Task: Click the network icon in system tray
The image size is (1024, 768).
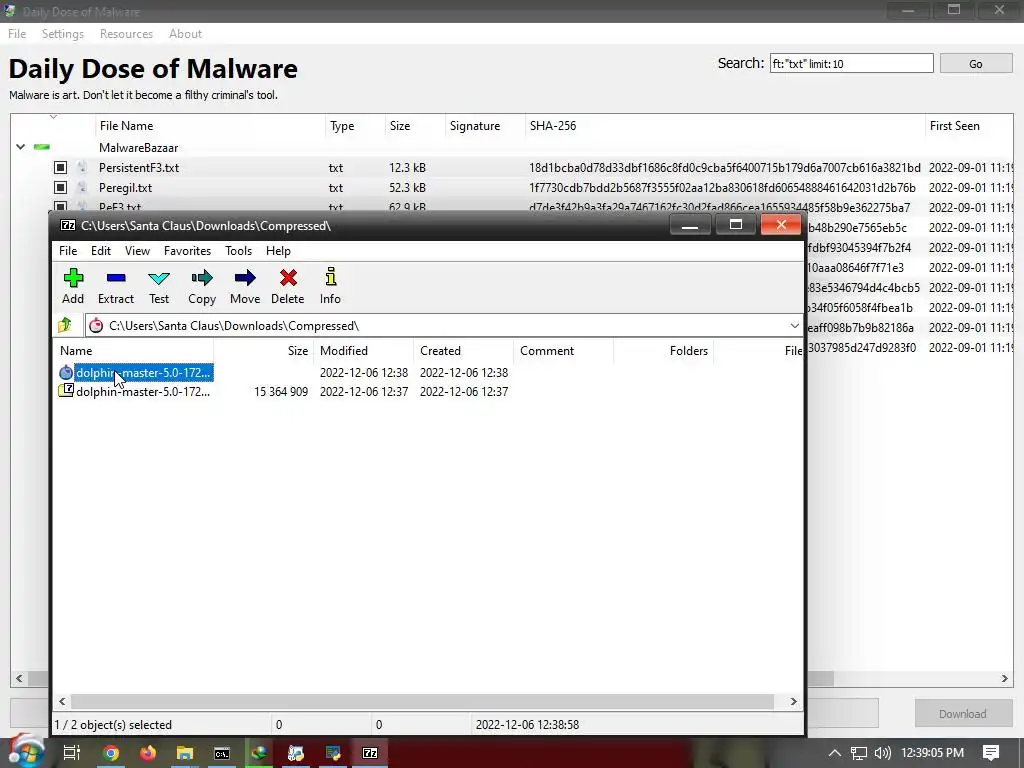Action: coord(859,753)
